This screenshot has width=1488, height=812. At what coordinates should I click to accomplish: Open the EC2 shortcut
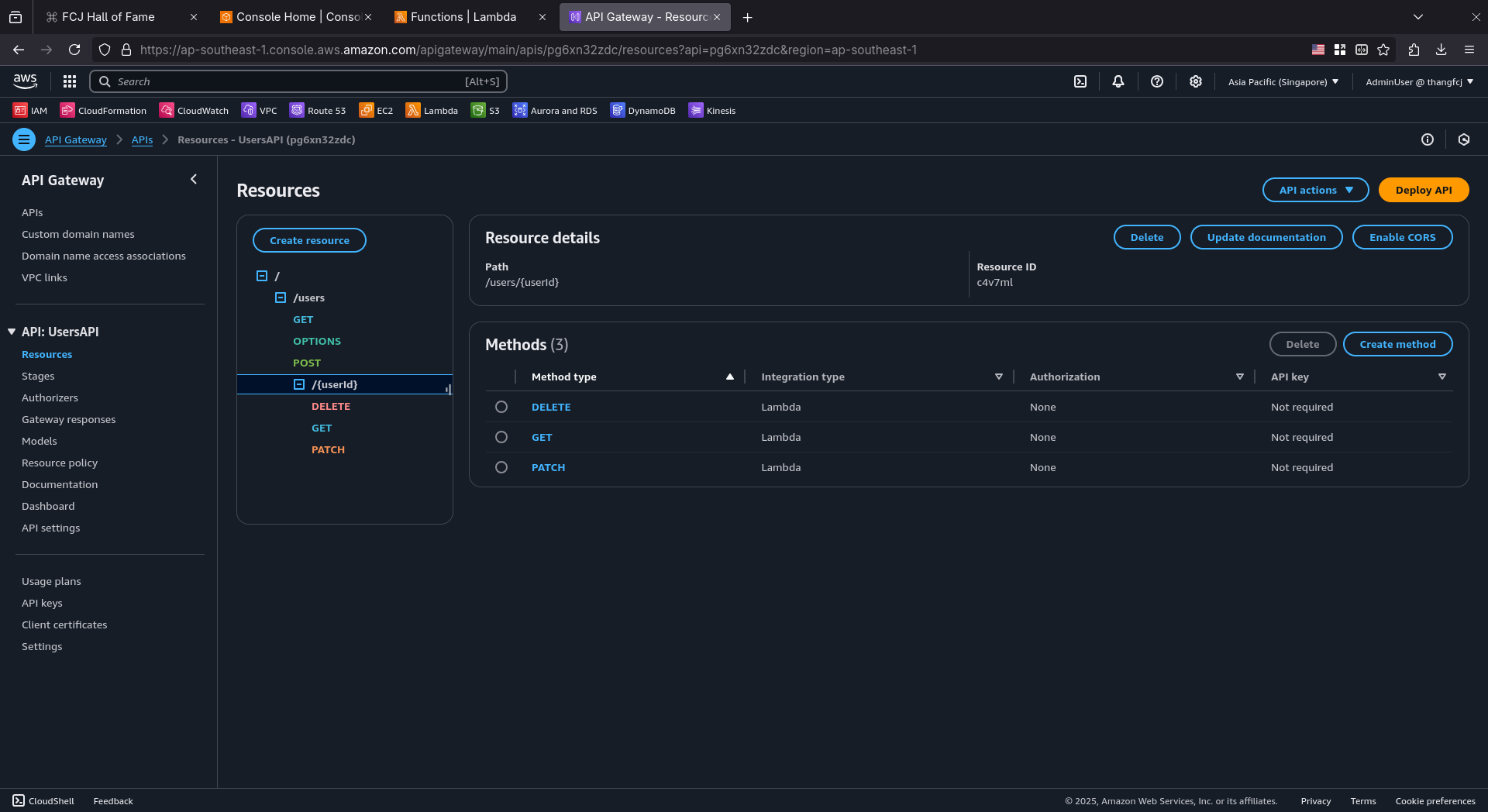[x=376, y=111]
